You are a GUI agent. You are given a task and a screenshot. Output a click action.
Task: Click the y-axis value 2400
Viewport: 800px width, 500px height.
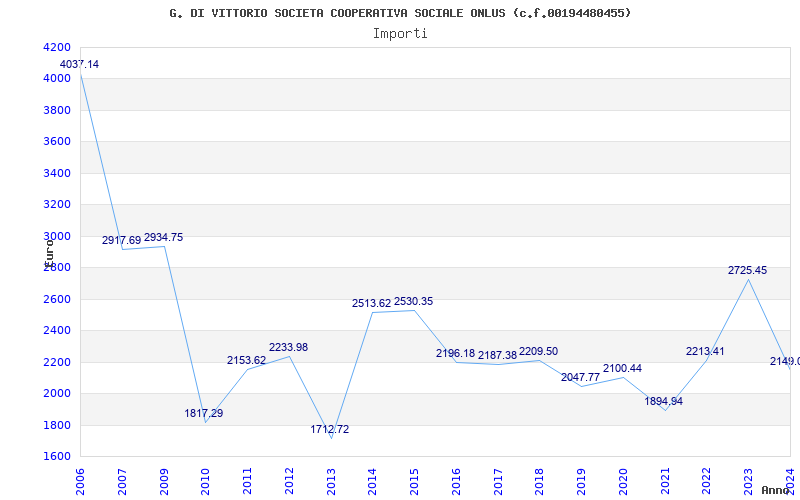click(x=57, y=331)
